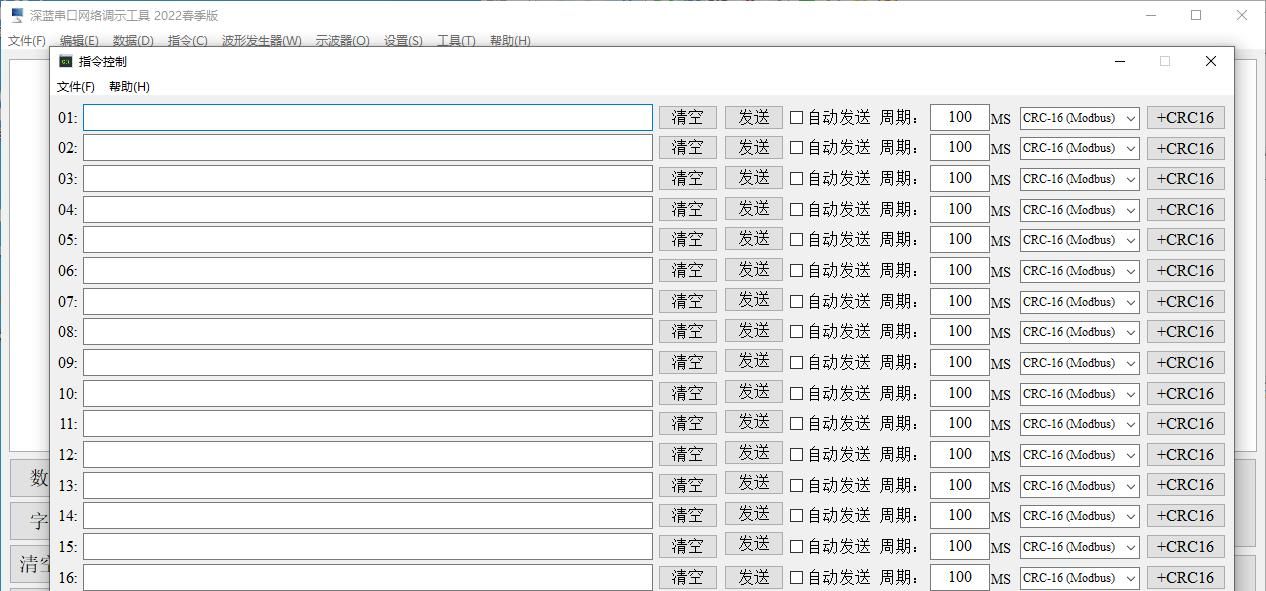Enable 自动发送 for command row 05

click(795, 239)
